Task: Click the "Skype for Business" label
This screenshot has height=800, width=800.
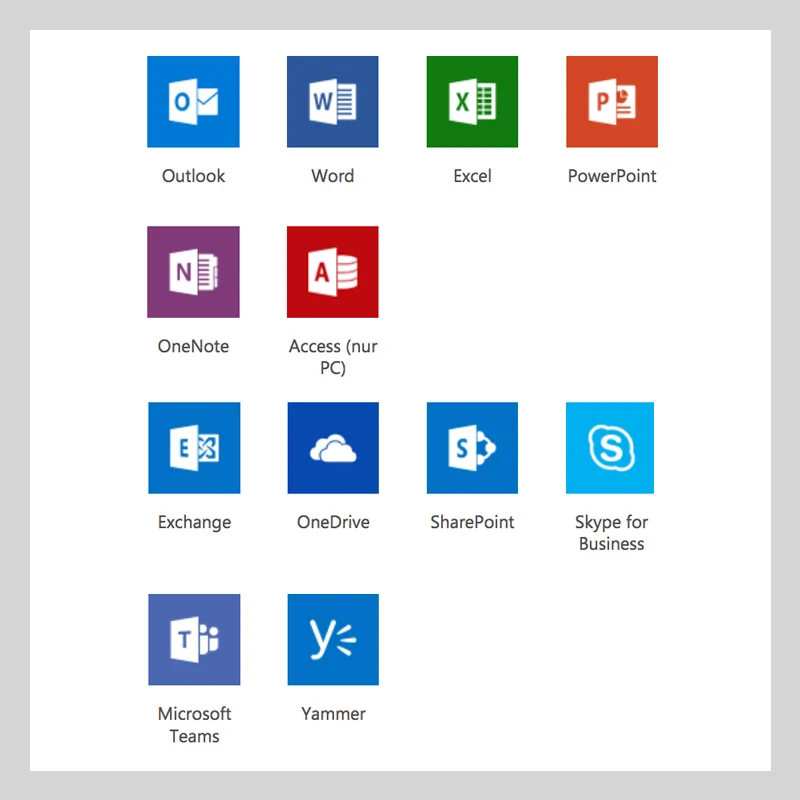Action: pos(611,533)
